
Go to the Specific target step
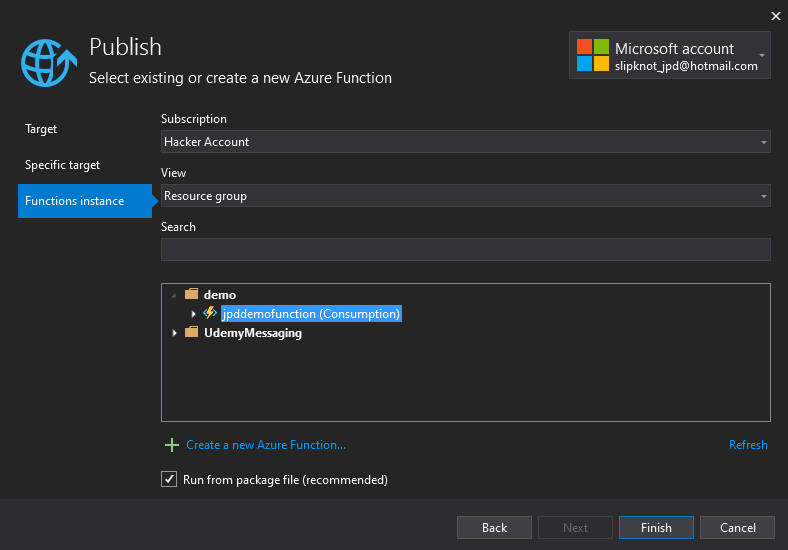62,165
